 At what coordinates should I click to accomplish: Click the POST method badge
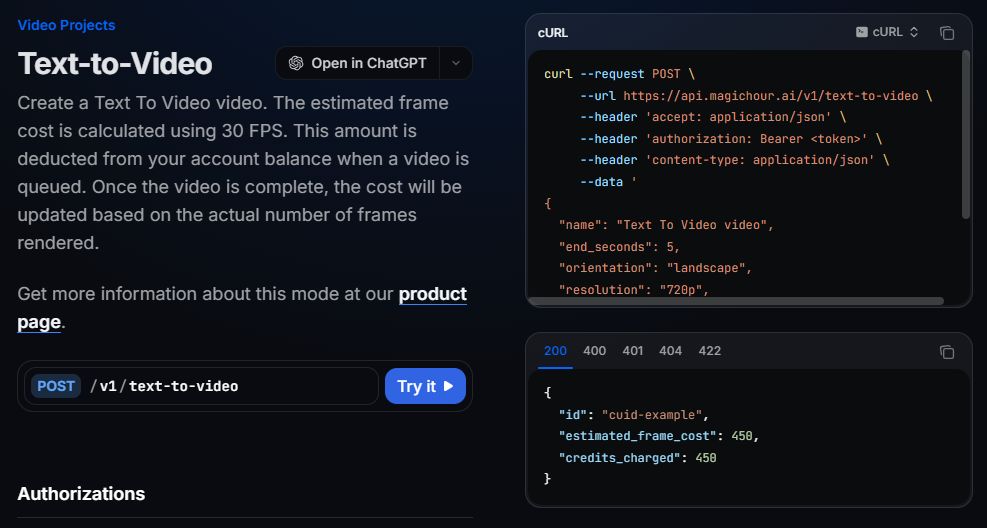point(56,386)
